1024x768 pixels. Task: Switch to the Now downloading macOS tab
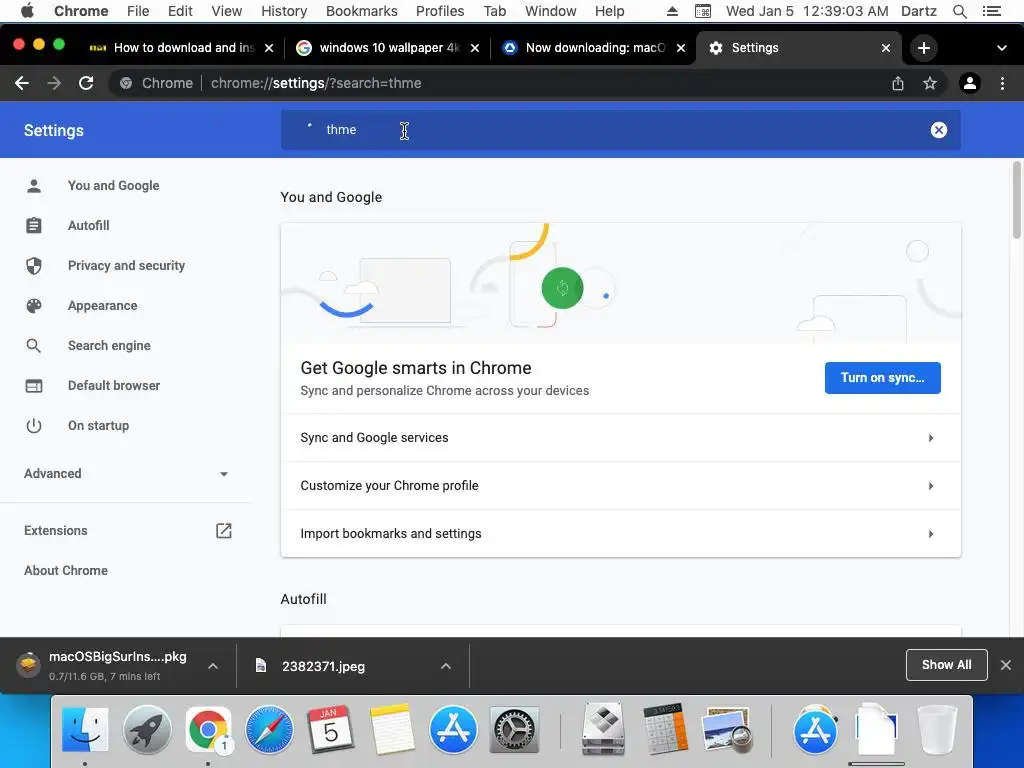coord(594,48)
